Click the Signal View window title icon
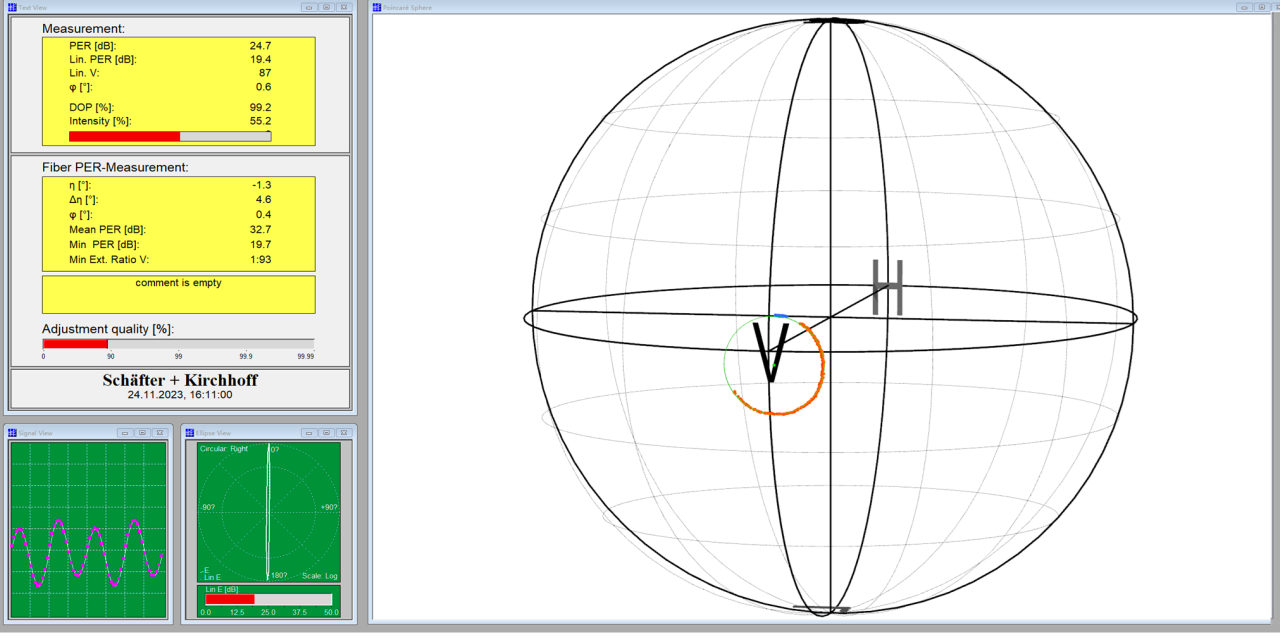The image size is (1280, 639). [x=12, y=433]
